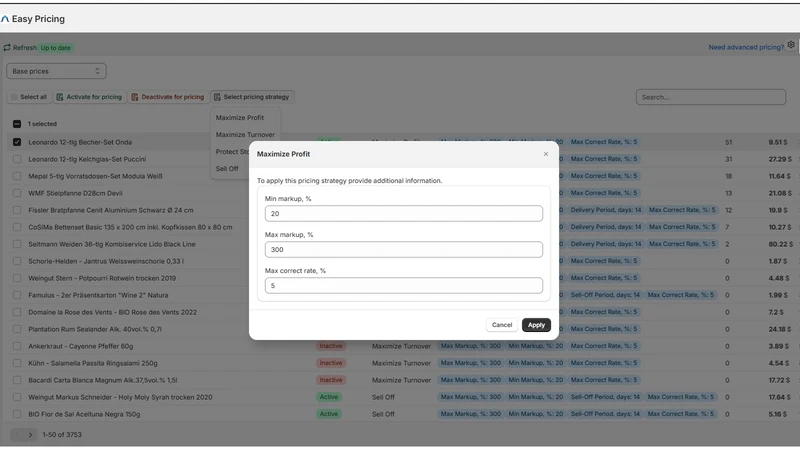Image resolution: width=800 pixels, height=450 pixels.
Task: Click the Deactivate for pricing icon
Action: [135, 97]
